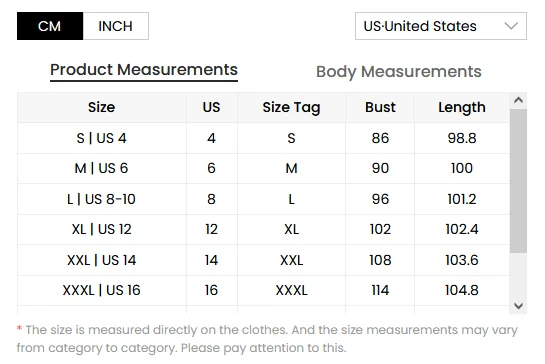
Task: Select the S | US 4 row
Action: (x=263, y=138)
